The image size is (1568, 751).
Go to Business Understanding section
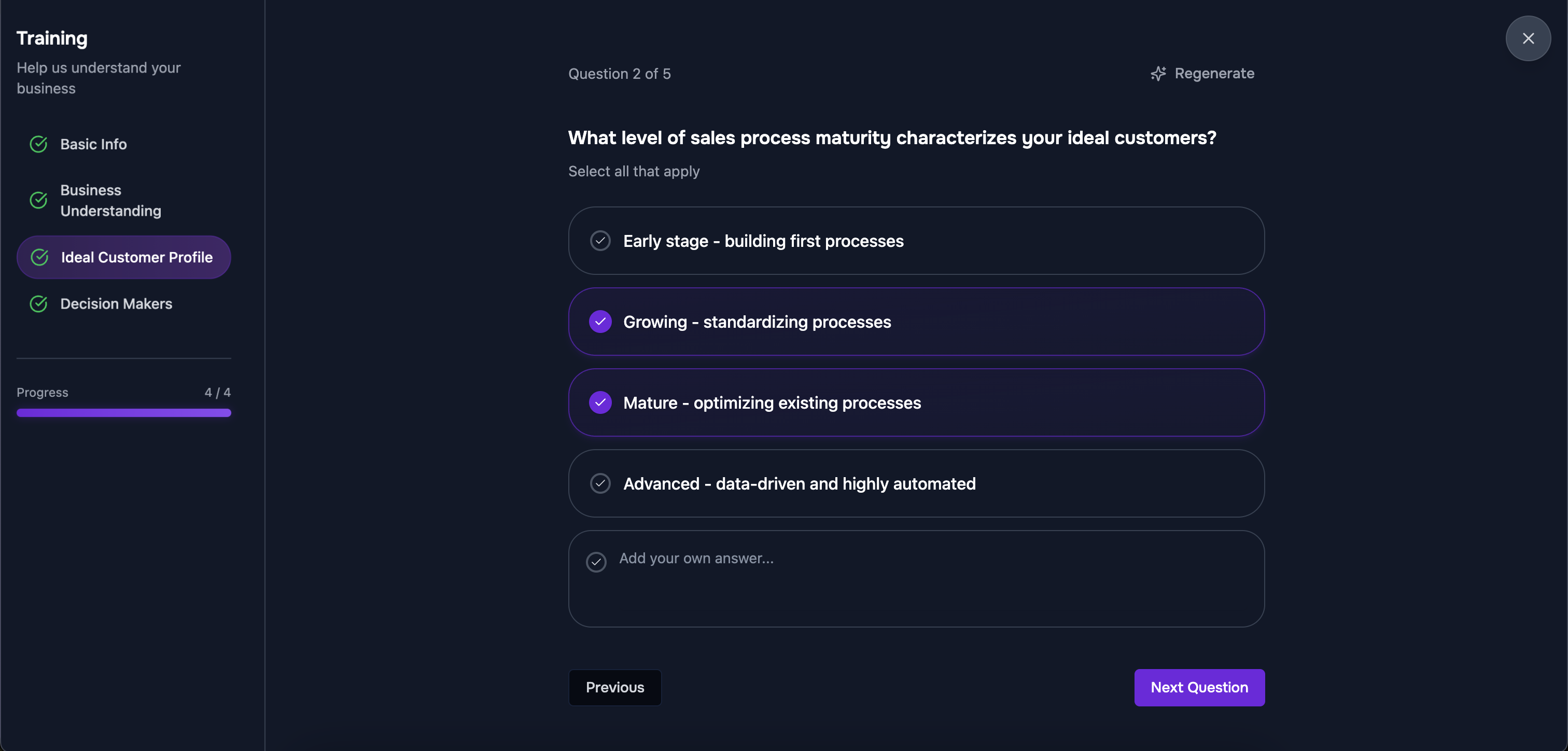click(x=111, y=200)
